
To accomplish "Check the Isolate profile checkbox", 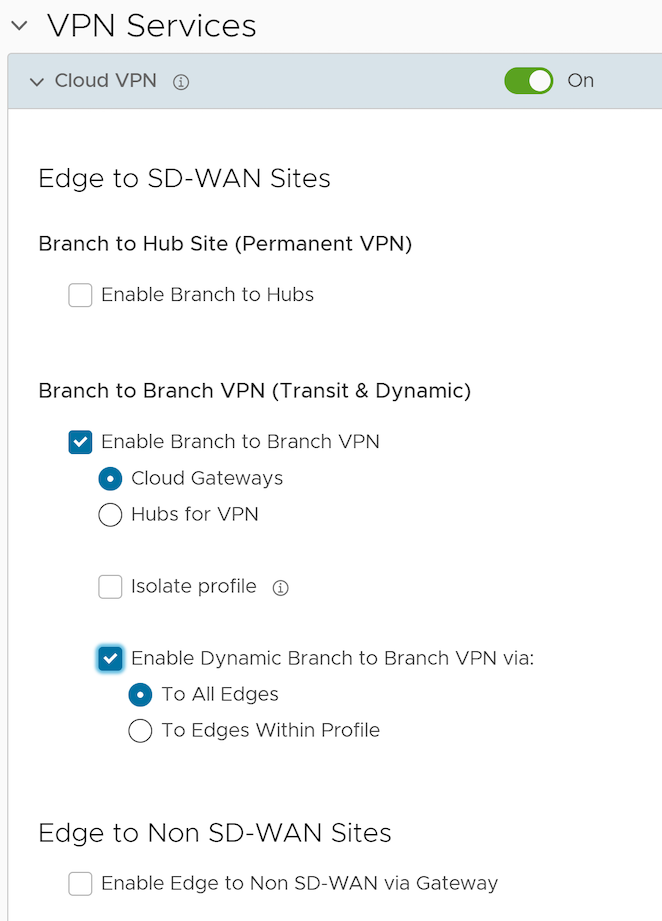I will (x=110, y=587).
